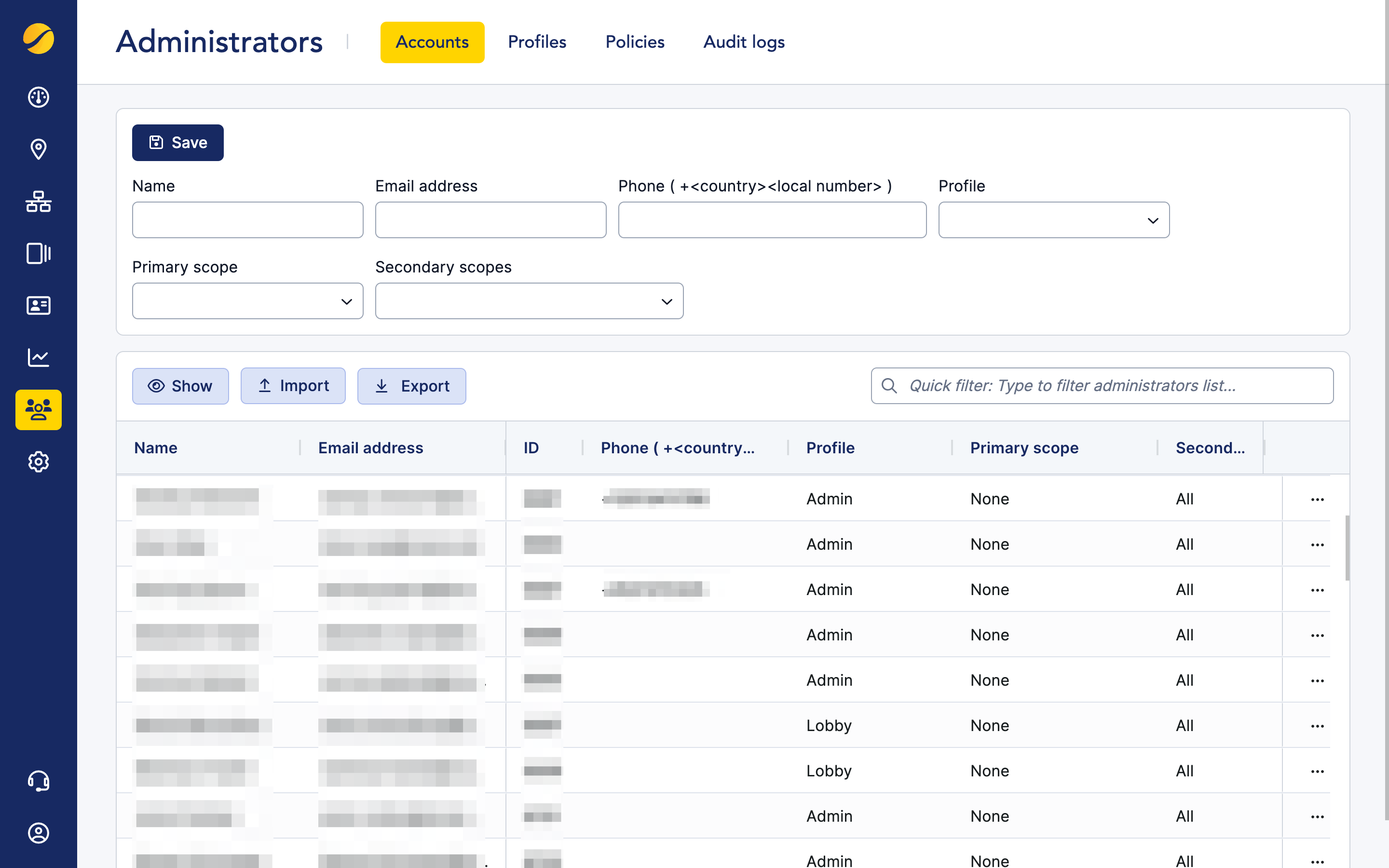This screenshot has height=868, width=1389.
Task: Switch to the Profiles tab
Action: coord(537,42)
